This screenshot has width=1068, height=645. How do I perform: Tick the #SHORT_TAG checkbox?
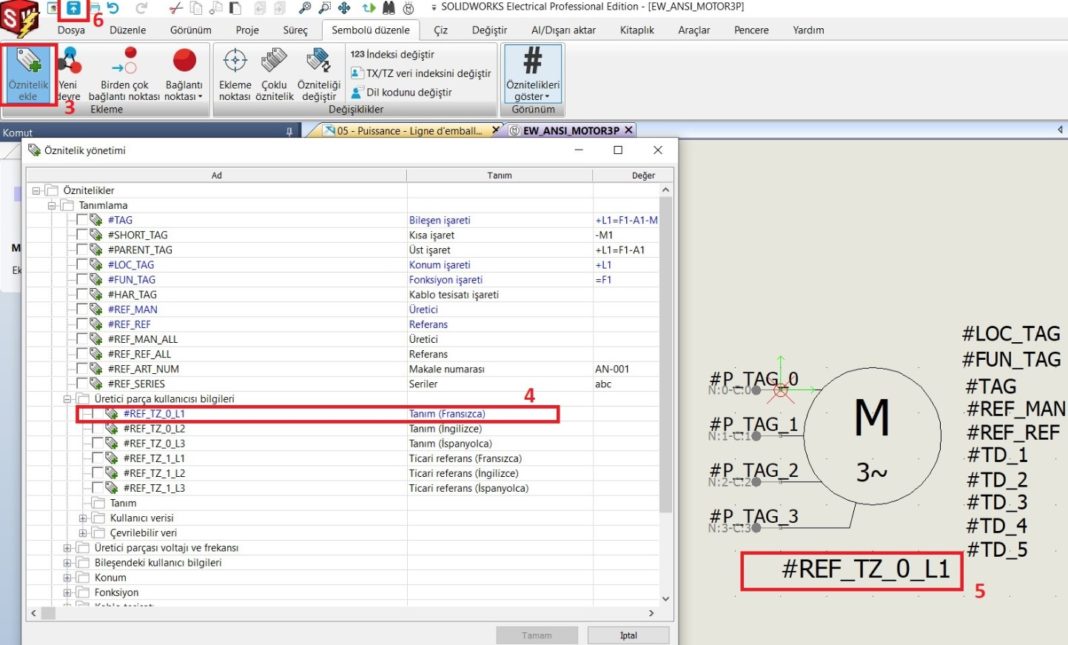[82, 235]
